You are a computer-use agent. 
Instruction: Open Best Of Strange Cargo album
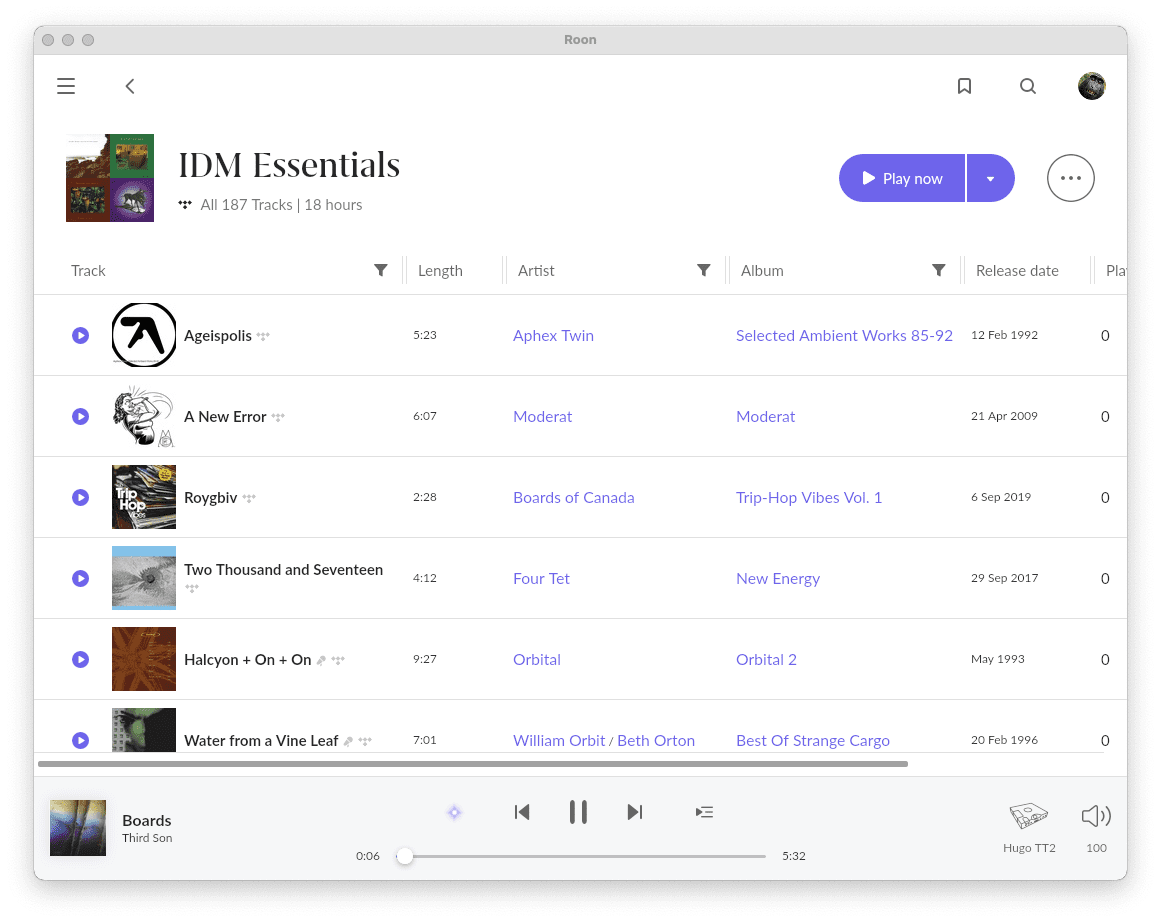pos(812,741)
